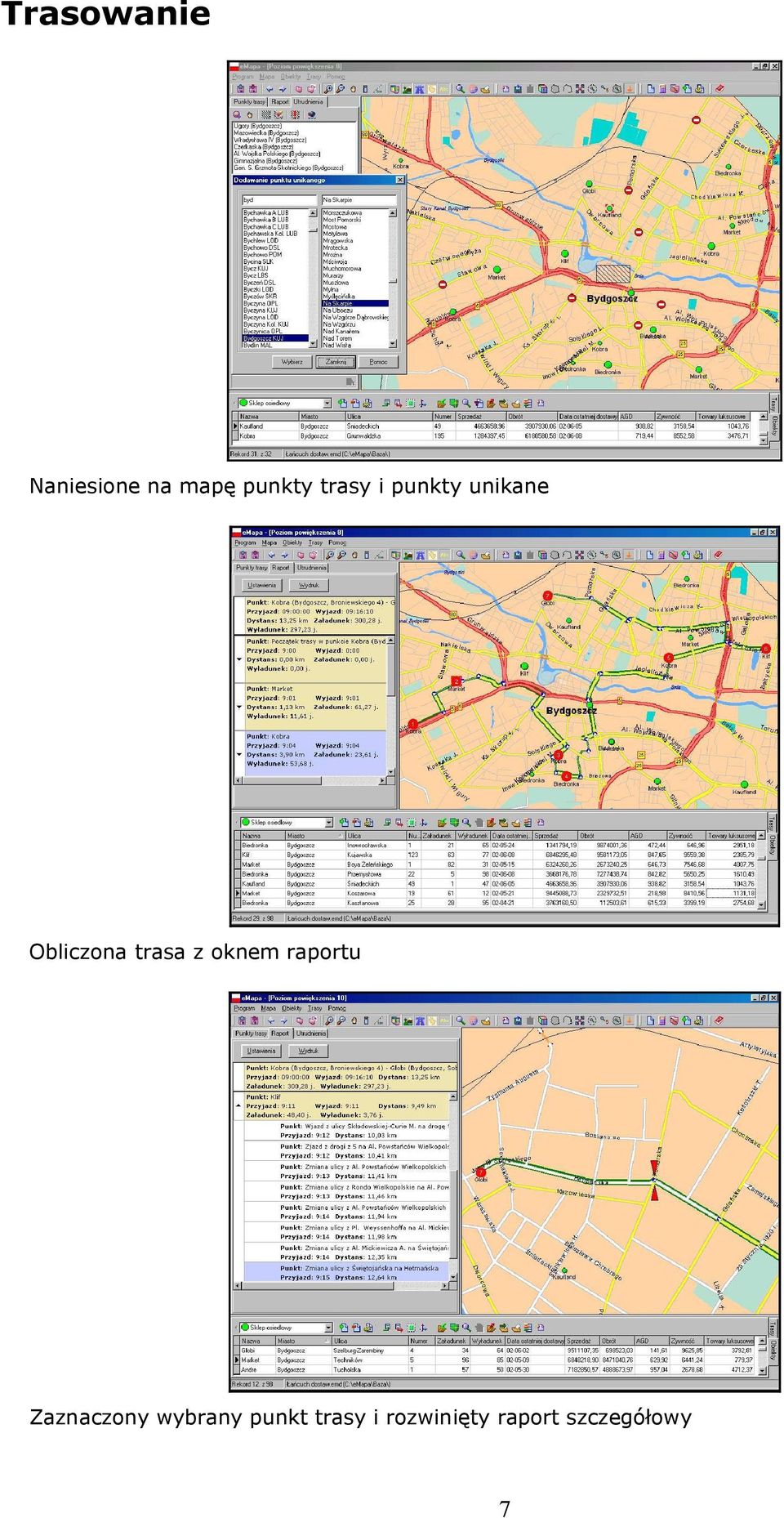Viewport: 784px width, 1518px height.
Task: Click the no-entry marker beside Bydgoszcz label in top map
Action: (572, 299)
